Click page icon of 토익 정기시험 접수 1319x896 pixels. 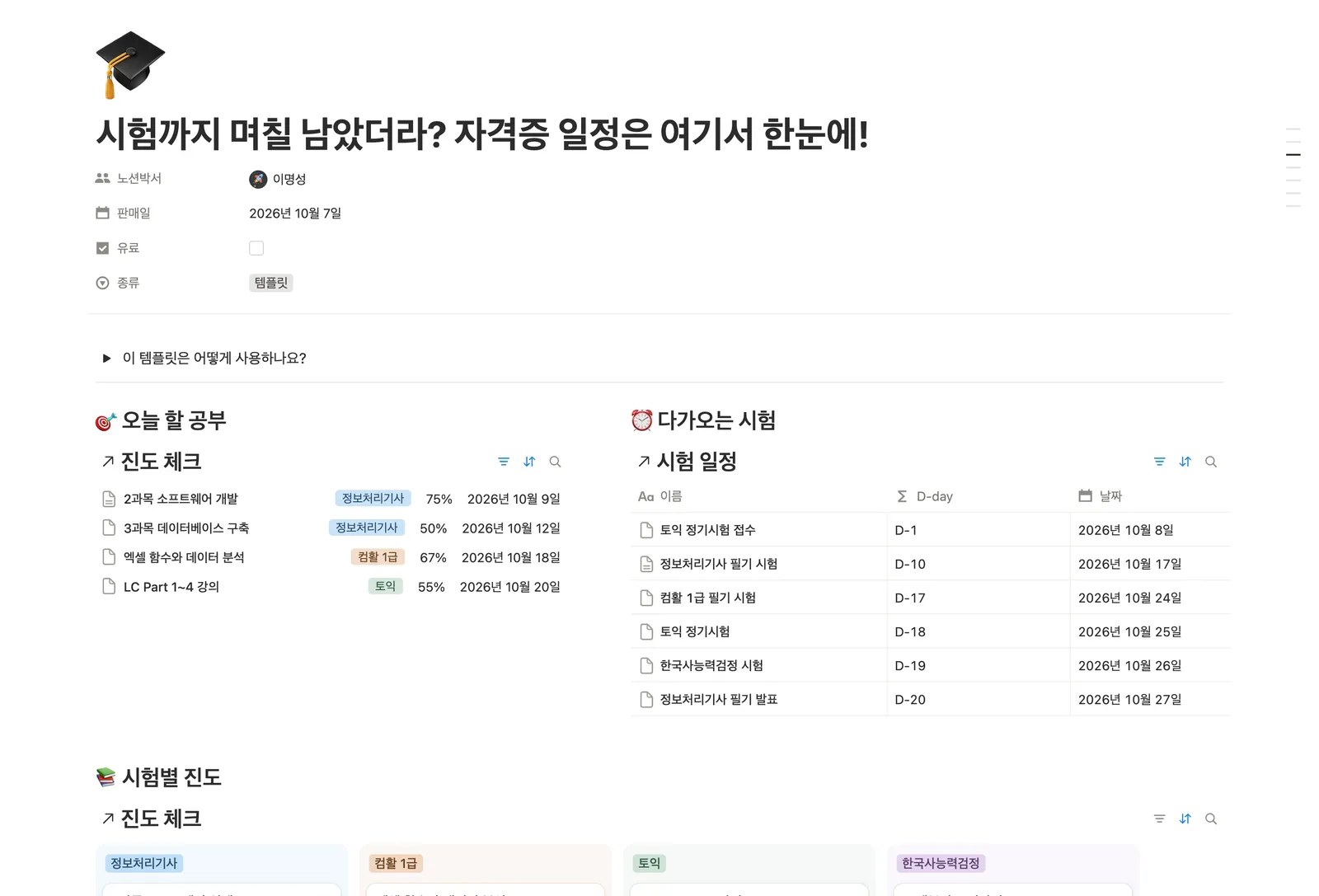tap(646, 530)
